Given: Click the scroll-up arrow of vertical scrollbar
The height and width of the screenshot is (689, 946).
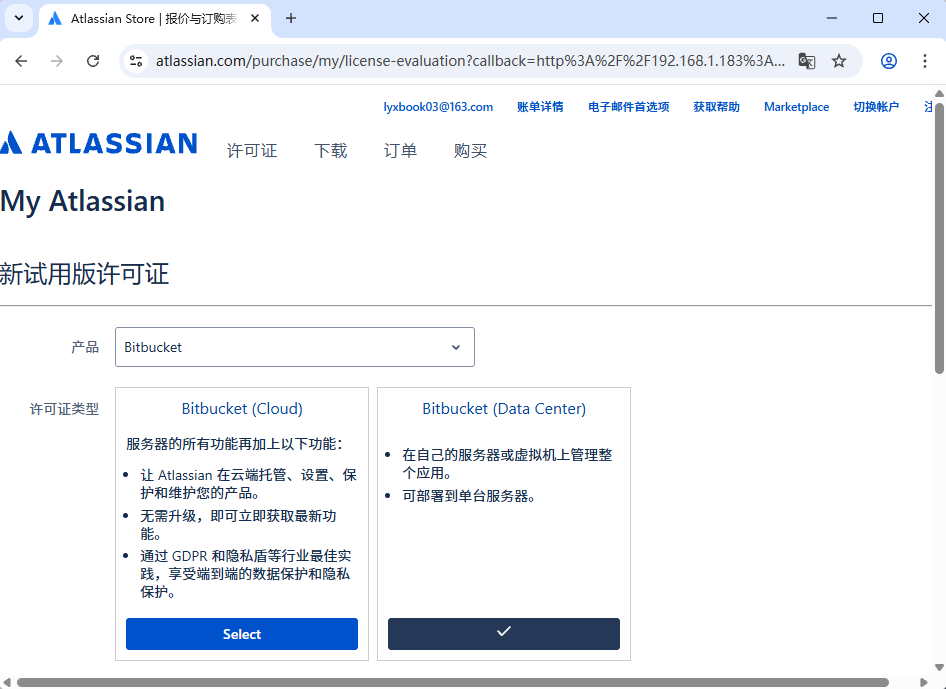Looking at the screenshot, I should [x=939, y=94].
